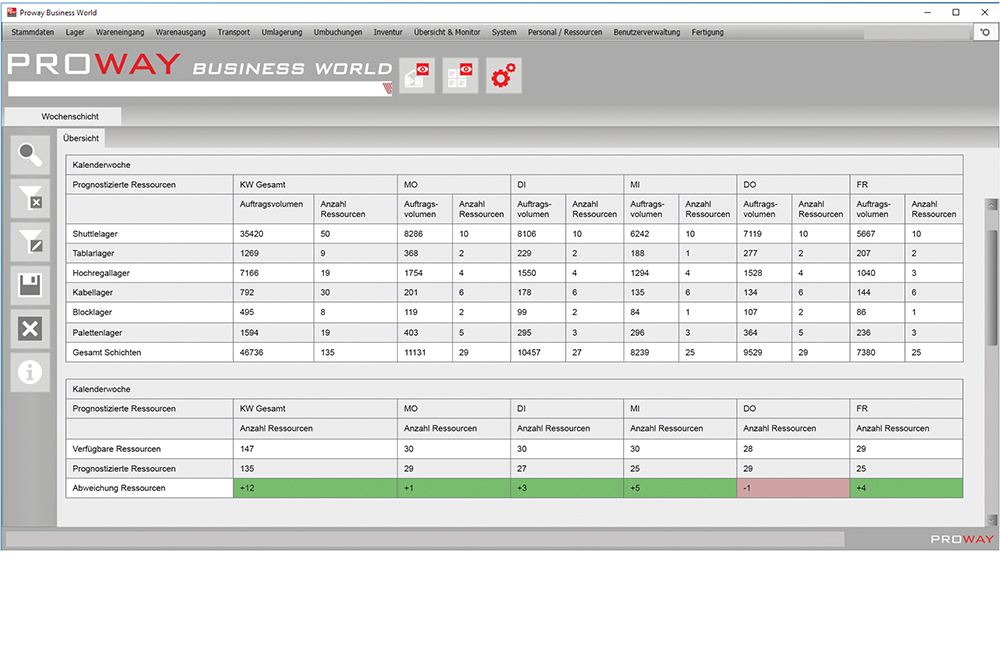
Task: Click the refresh icon at menu bar end
Action: 985,32
